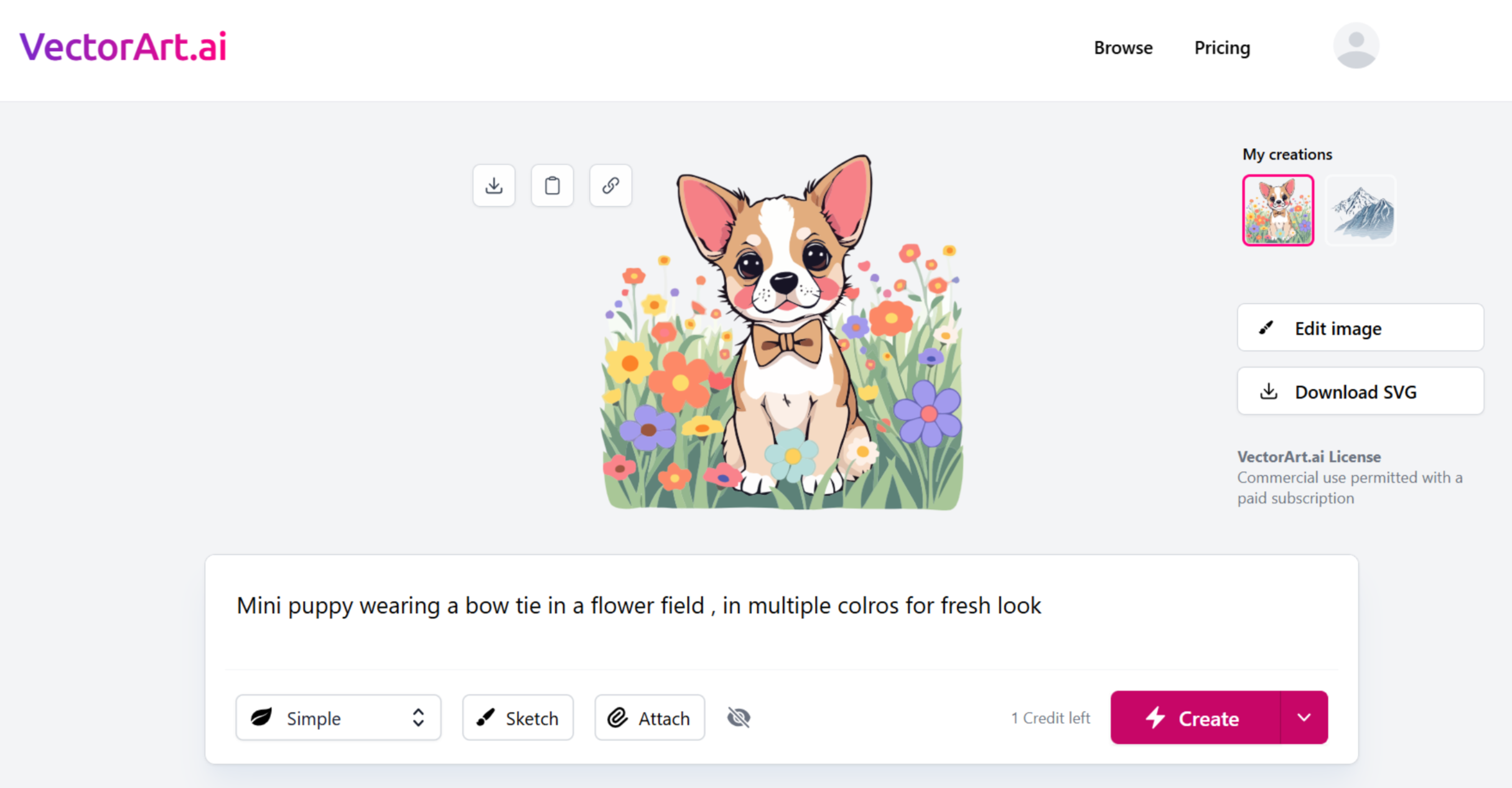Open Edit image with the pencil icon
1512x788 pixels.
pyautogui.click(x=1266, y=328)
